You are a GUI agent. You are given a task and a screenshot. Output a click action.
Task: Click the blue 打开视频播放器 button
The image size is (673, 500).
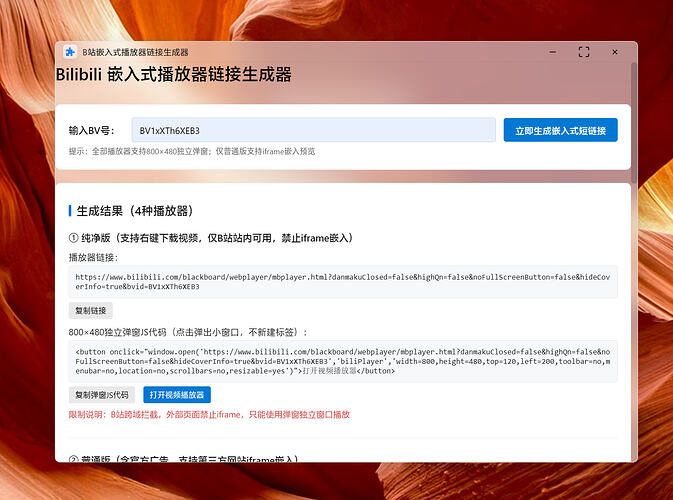pyautogui.click(x=177, y=394)
